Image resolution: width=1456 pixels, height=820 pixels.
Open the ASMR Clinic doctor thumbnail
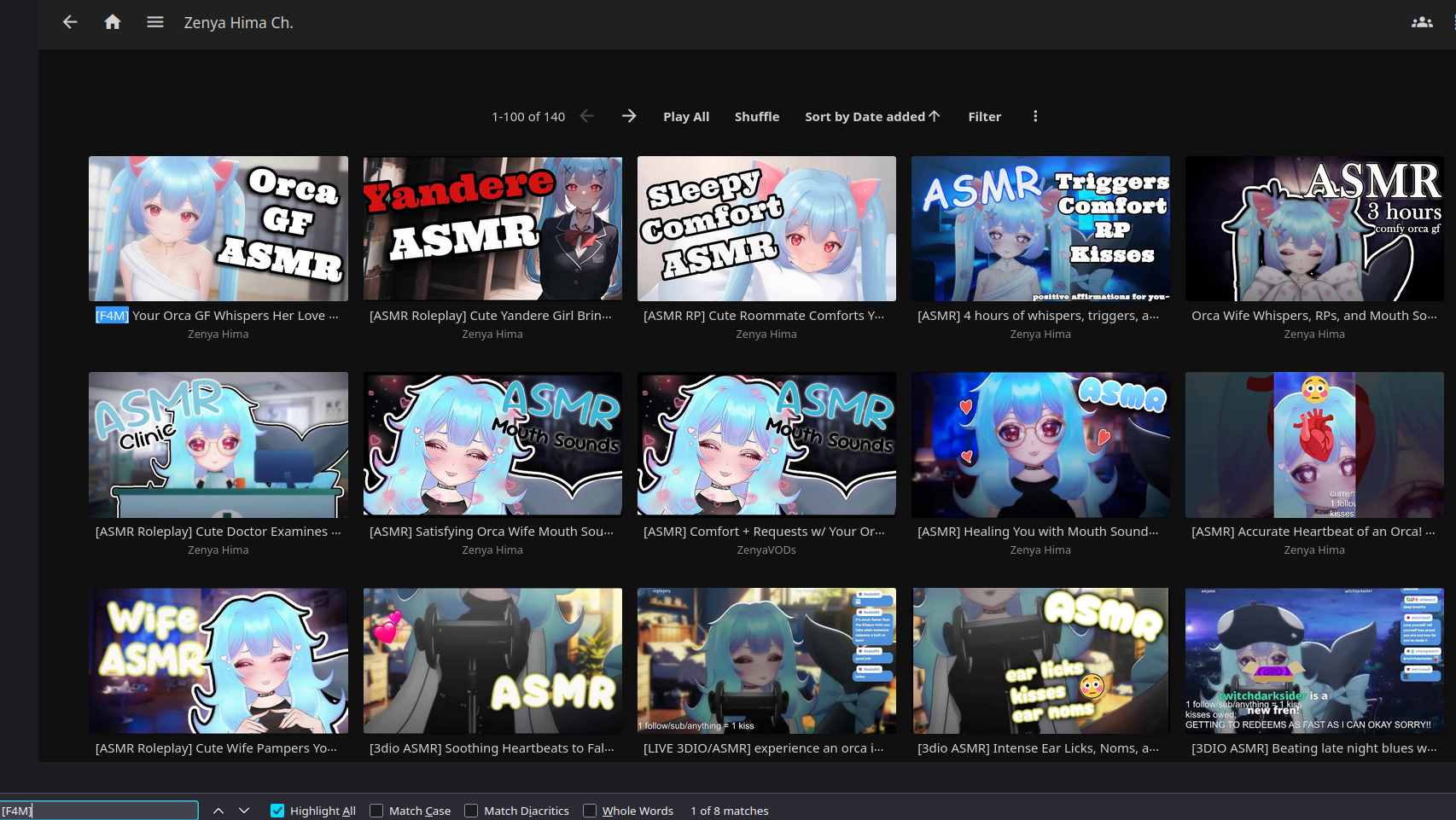point(218,445)
